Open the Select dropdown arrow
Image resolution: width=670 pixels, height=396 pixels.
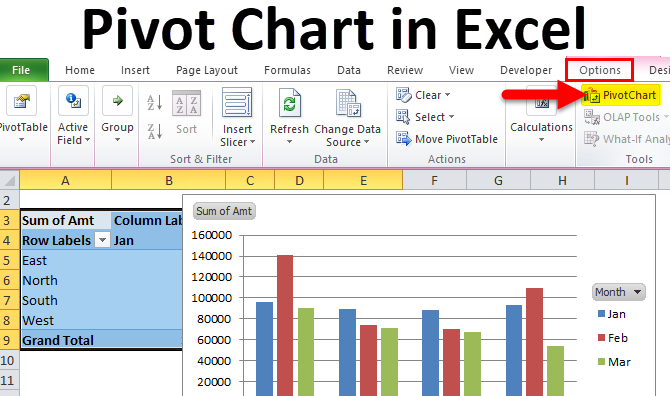pos(451,117)
